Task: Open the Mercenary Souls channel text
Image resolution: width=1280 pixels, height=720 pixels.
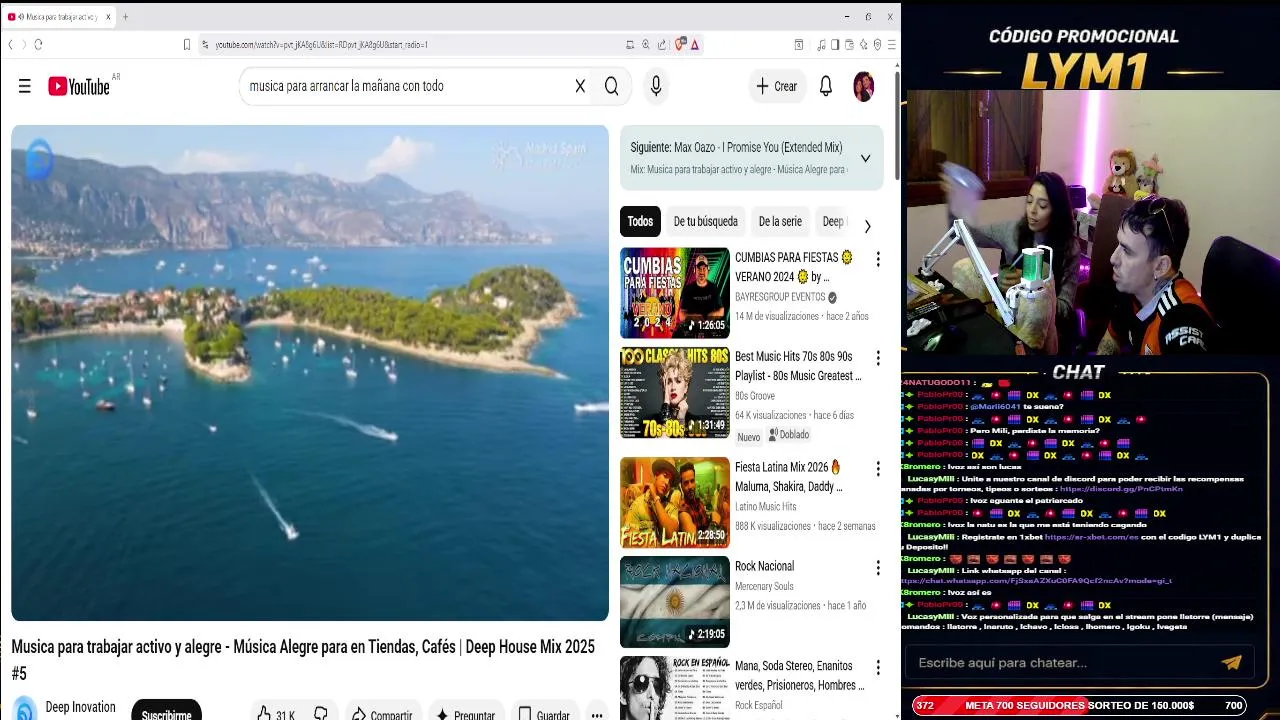Action: (x=764, y=586)
